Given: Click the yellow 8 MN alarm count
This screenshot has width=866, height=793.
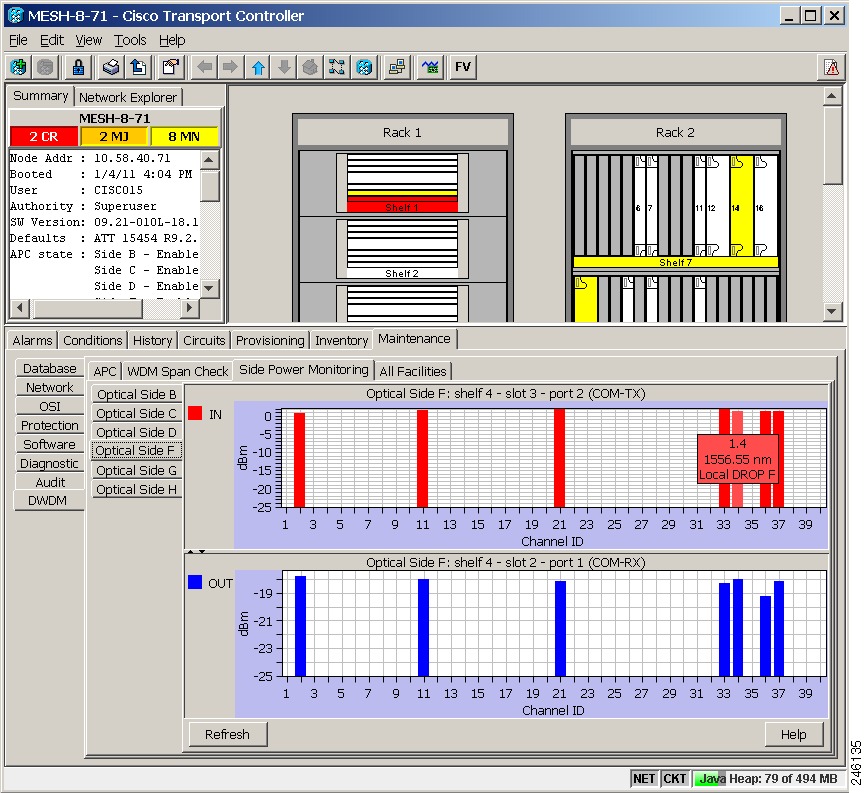Looking at the screenshot, I should coord(184,136).
